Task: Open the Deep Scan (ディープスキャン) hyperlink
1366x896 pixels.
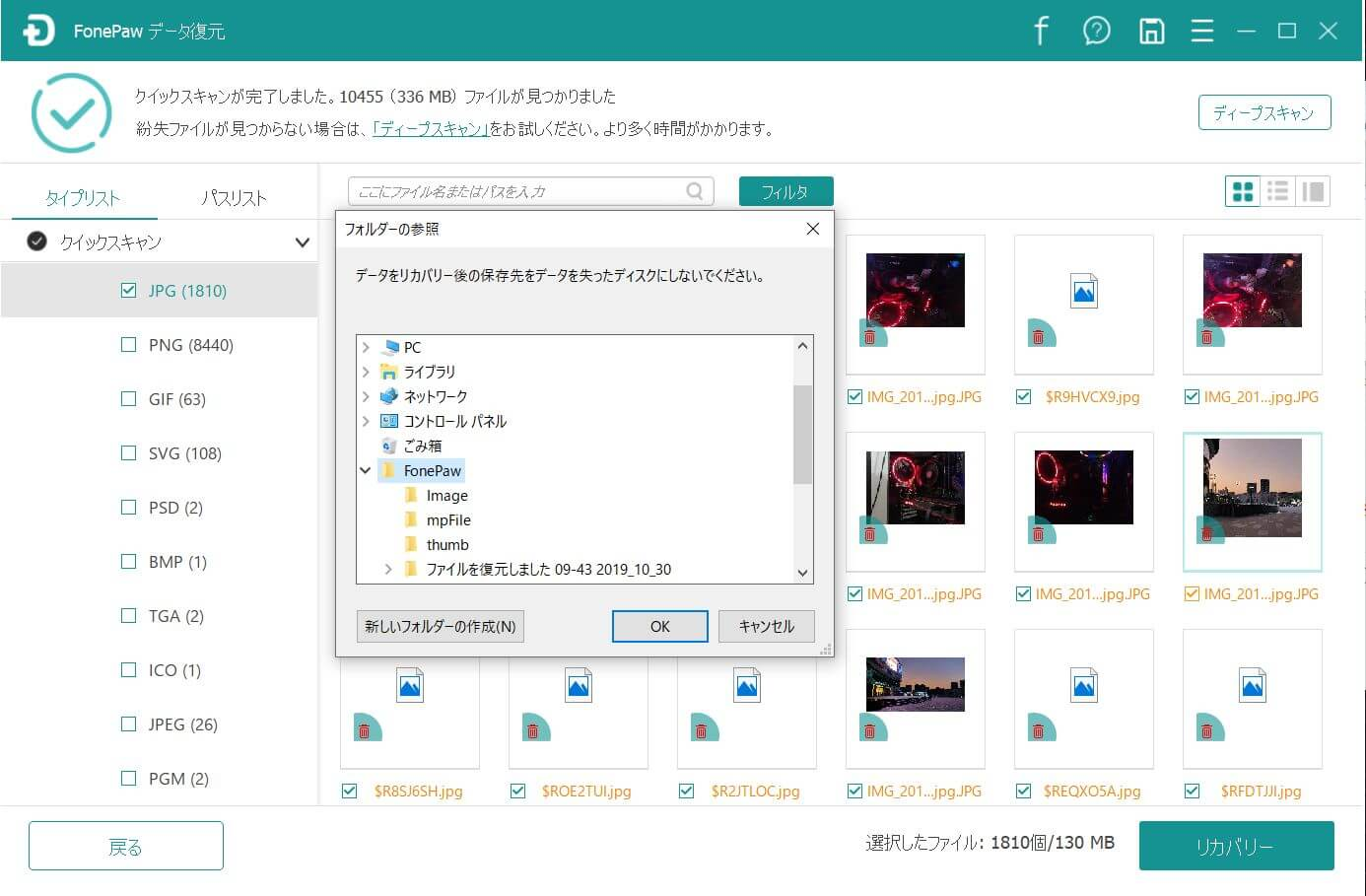Action: pyautogui.click(x=431, y=129)
